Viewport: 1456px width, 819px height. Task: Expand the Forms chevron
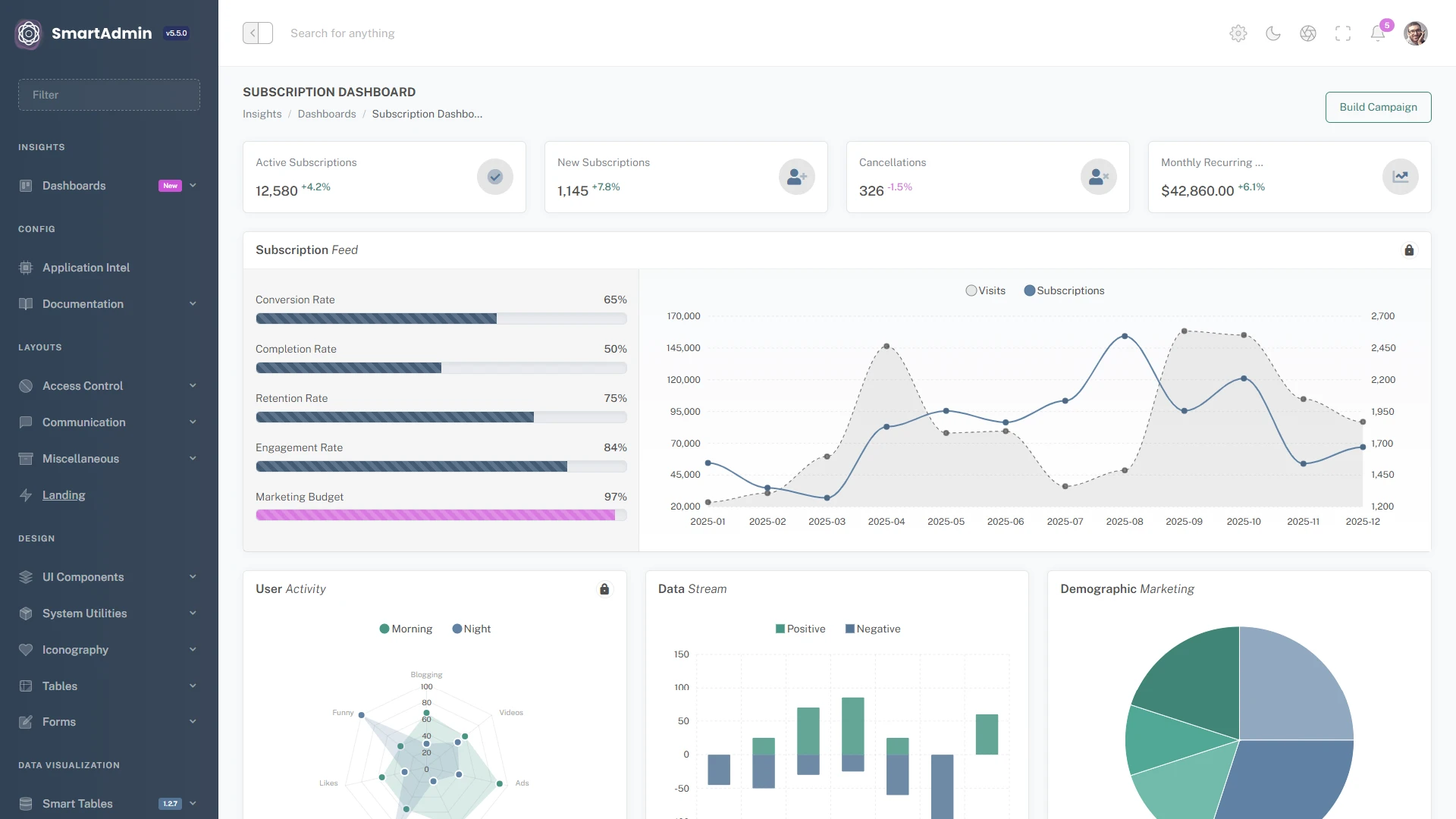(x=193, y=722)
